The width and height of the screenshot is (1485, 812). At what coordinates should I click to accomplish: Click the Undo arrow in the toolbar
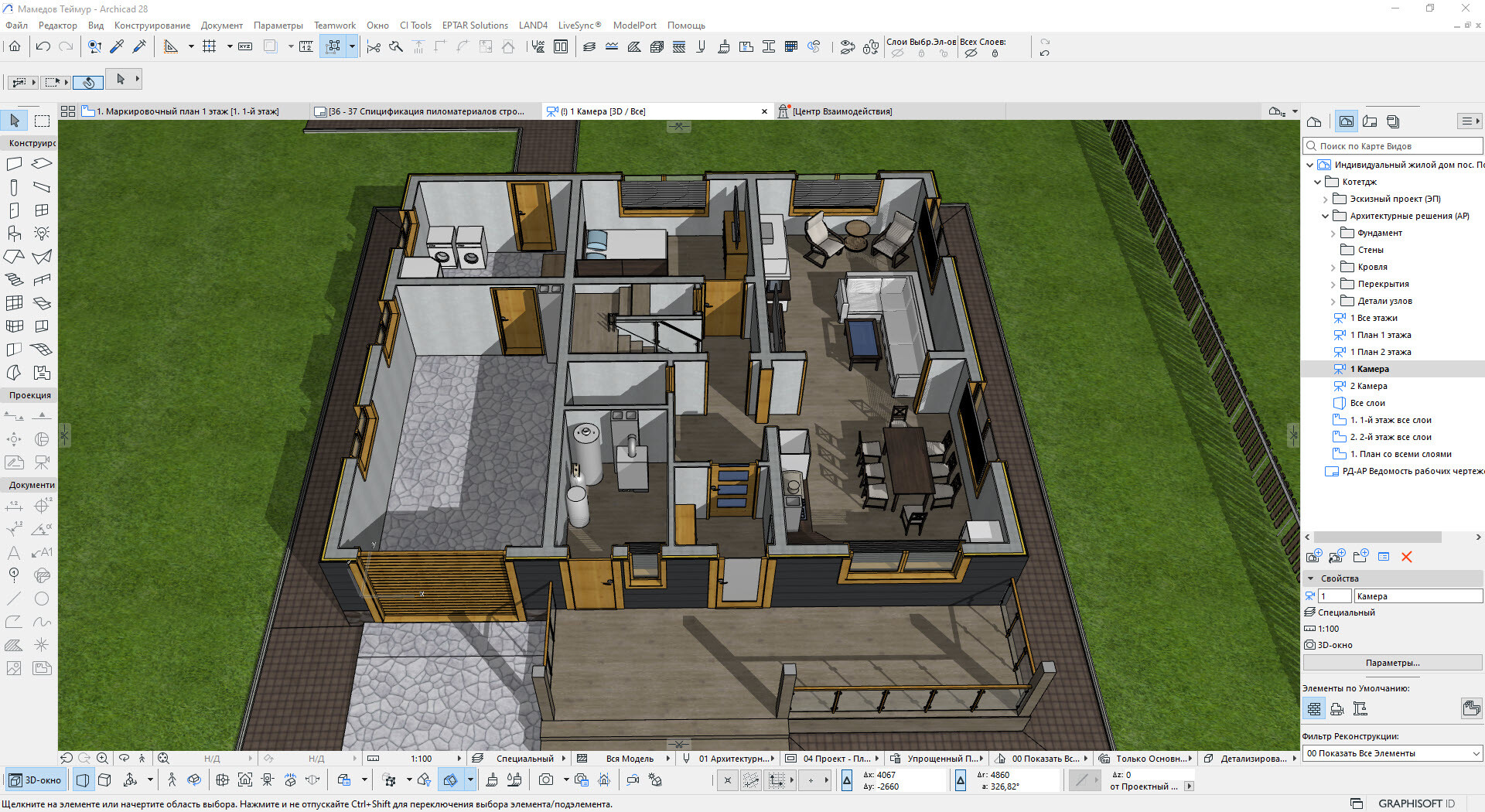(x=43, y=47)
